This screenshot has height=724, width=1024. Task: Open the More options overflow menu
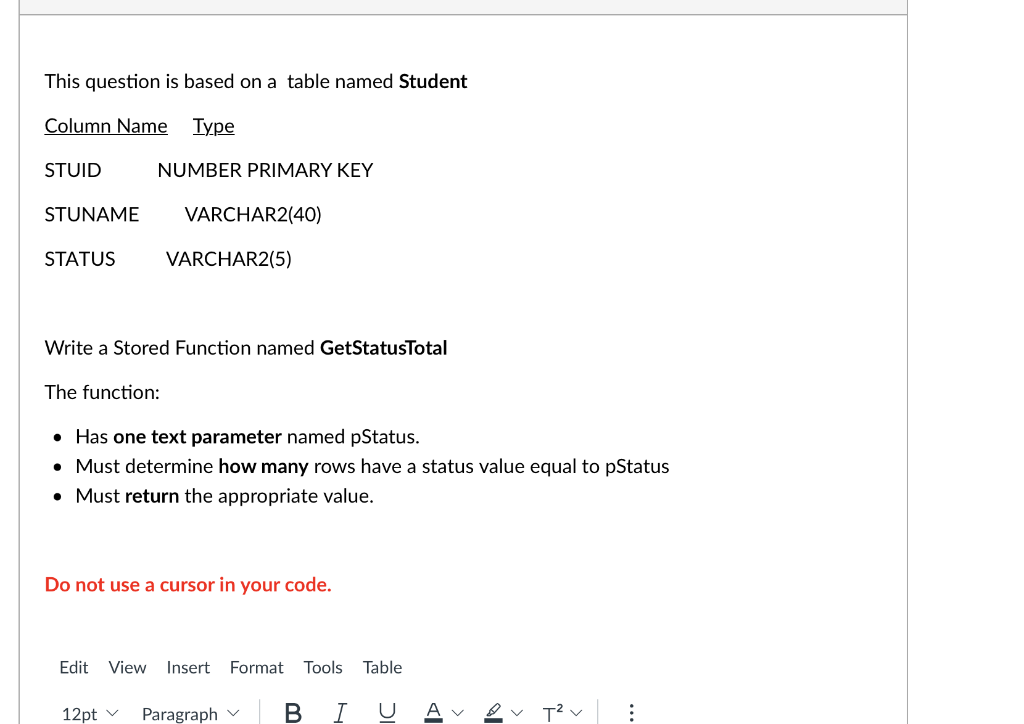coord(632,711)
